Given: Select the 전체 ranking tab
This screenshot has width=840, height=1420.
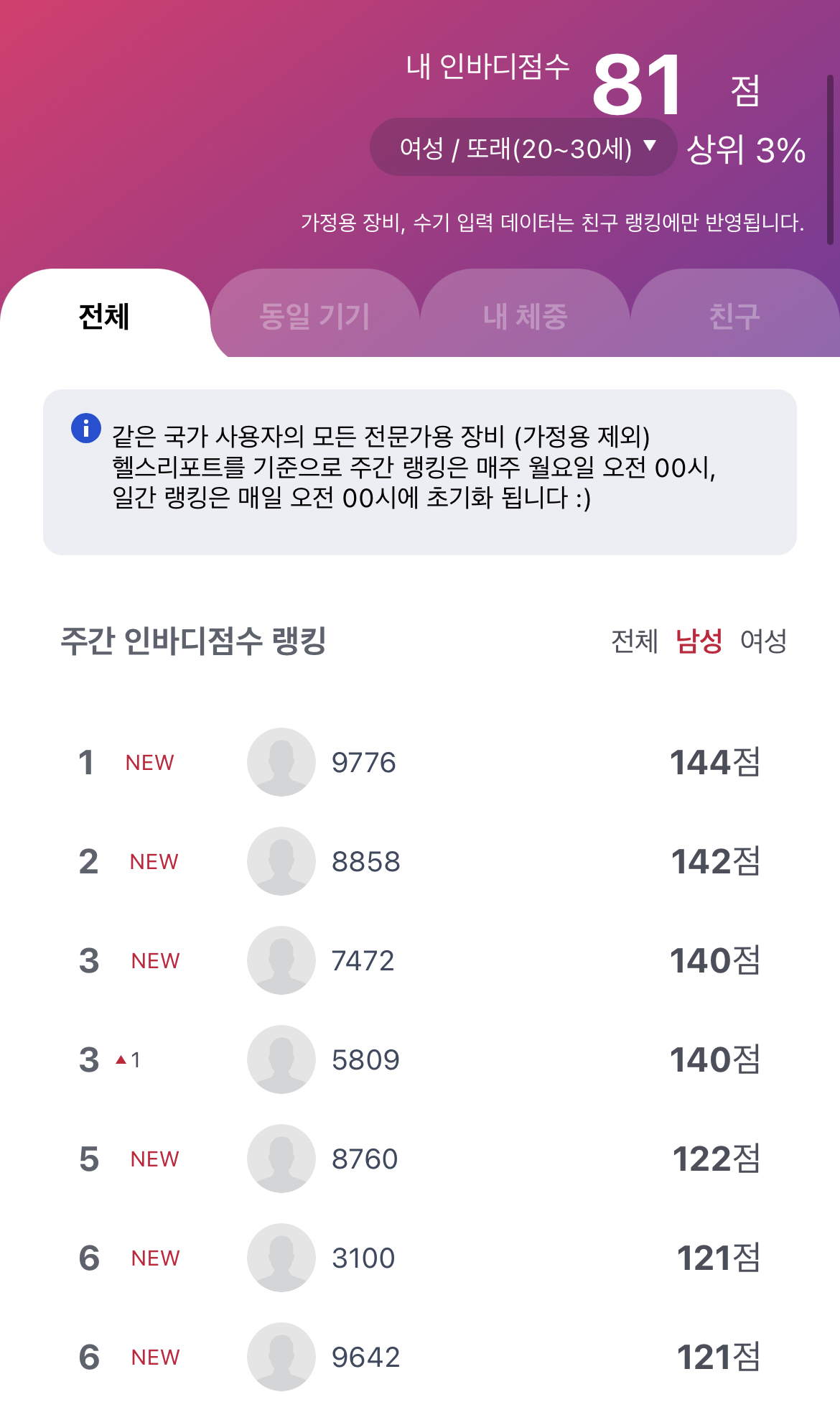Looking at the screenshot, I should click(104, 316).
